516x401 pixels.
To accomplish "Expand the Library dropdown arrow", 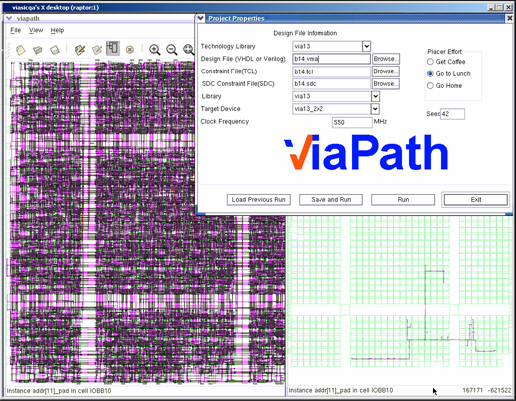I will coord(375,96).
